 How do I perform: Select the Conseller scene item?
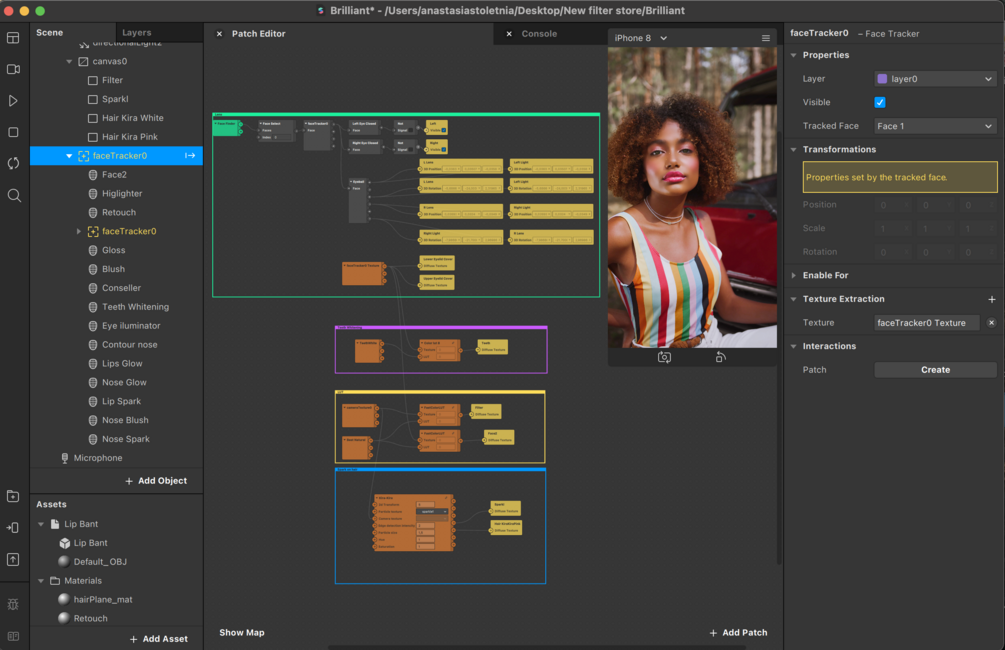tap(121, 288)
